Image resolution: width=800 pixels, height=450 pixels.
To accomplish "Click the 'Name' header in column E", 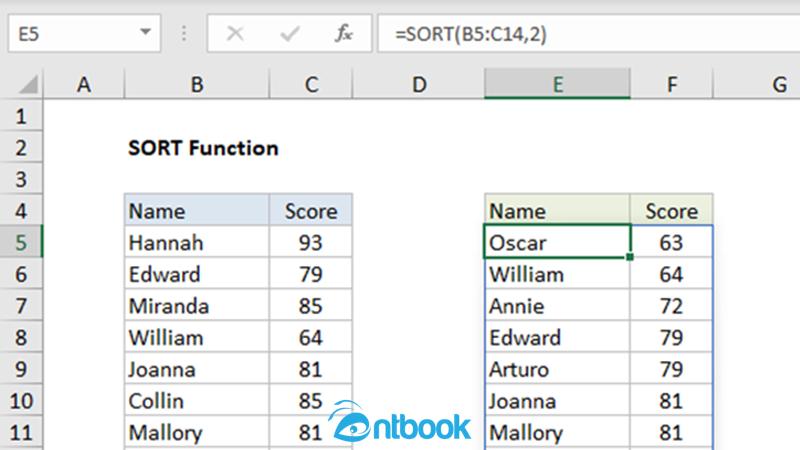I will [x=557, y=211].
